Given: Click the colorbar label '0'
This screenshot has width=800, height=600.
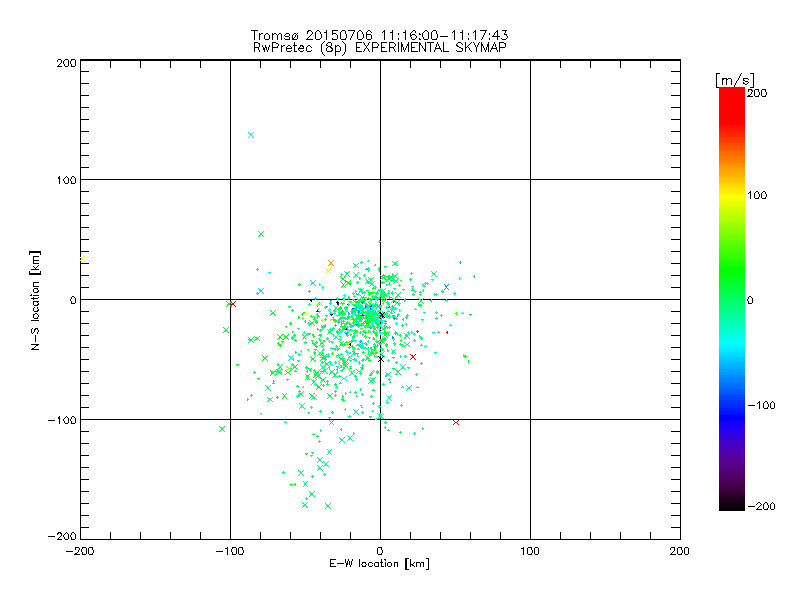Looking at the screenshot, I should pos(750,301).
